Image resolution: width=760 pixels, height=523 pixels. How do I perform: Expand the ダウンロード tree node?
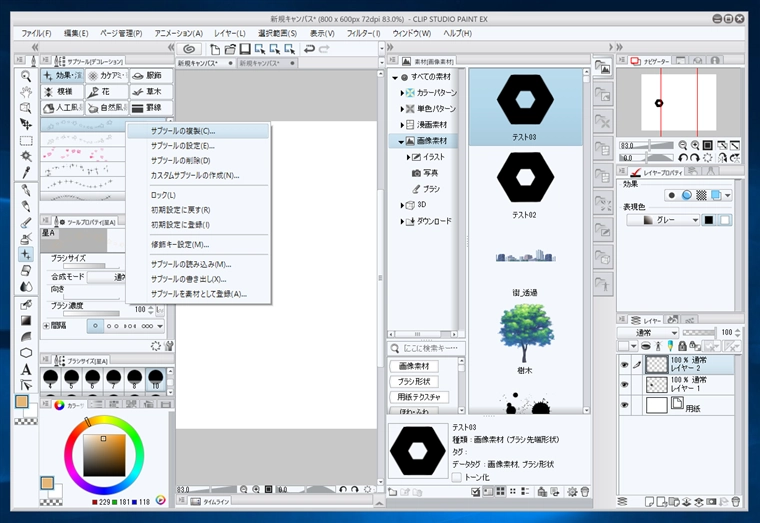402,221
